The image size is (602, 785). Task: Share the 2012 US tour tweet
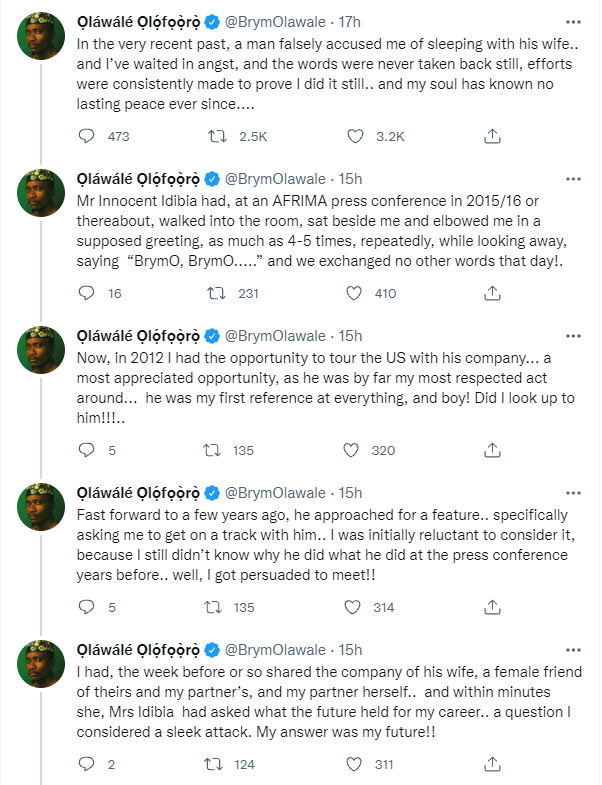click(492, 450)
